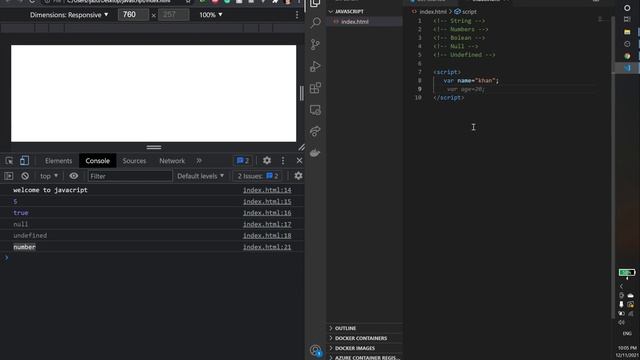Show more DevTools tabs chevron
The width and height of the screenshot is (640, 360).
coord(199,161)
